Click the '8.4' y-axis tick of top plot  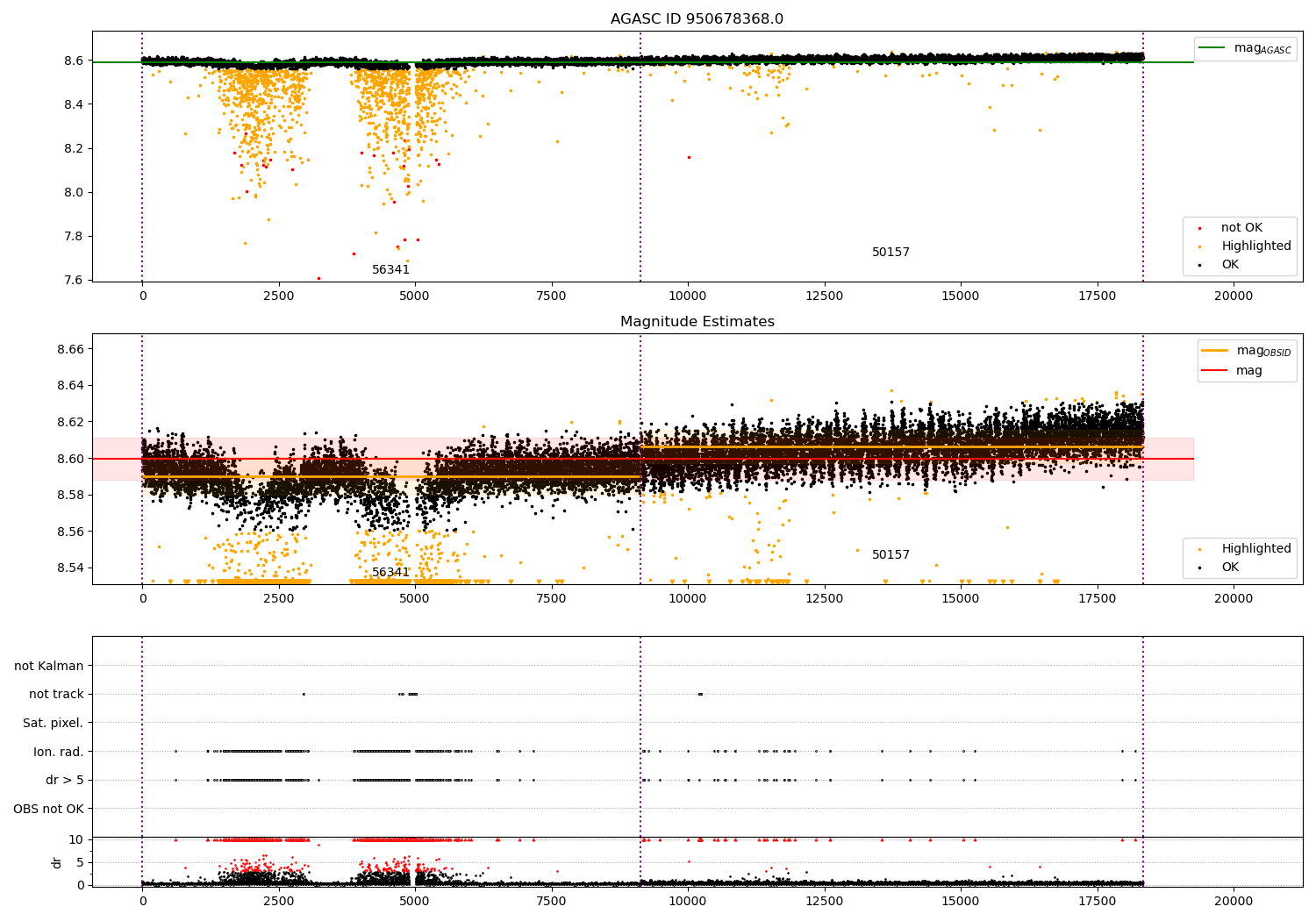tap(75, 104)
